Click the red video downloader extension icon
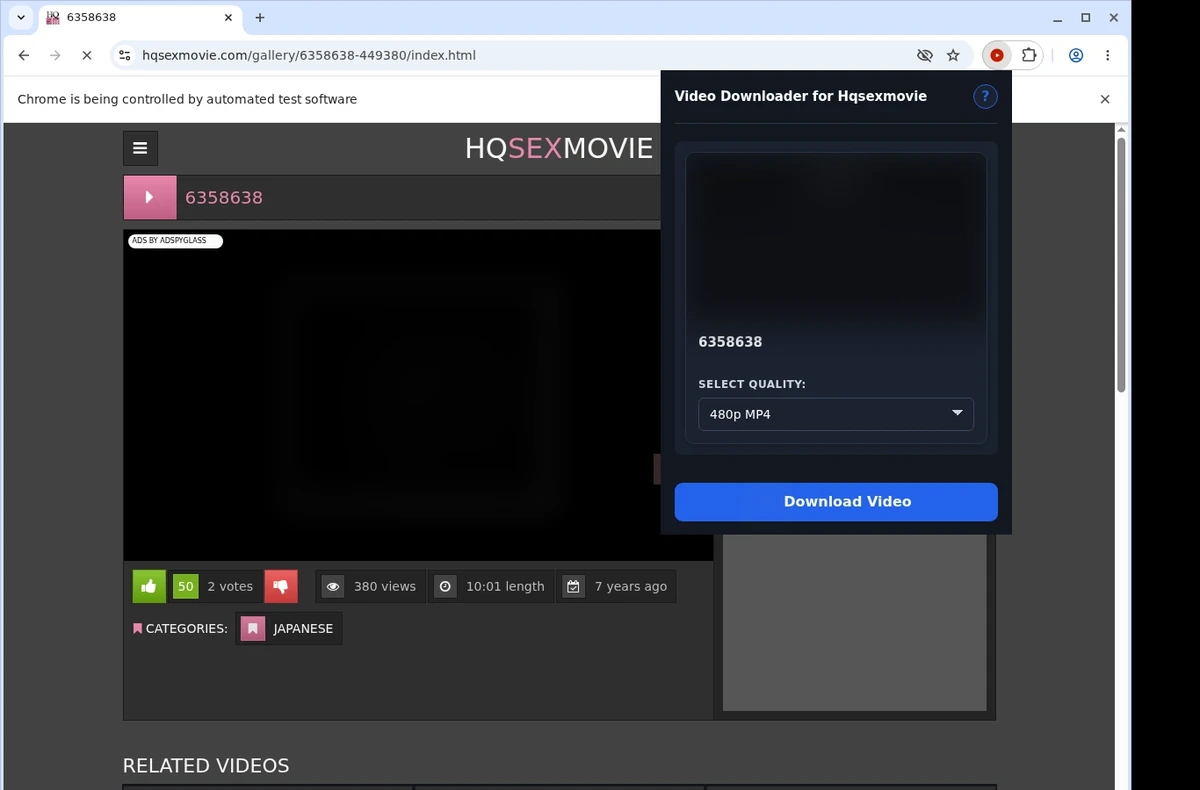This screenshot has width=1200, height=790. tap(997, 56)
